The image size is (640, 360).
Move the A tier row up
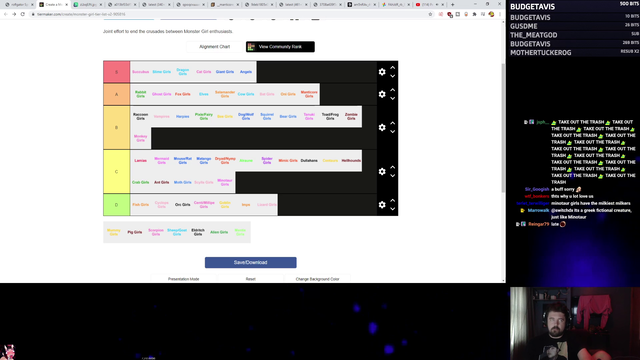(393, 90)
